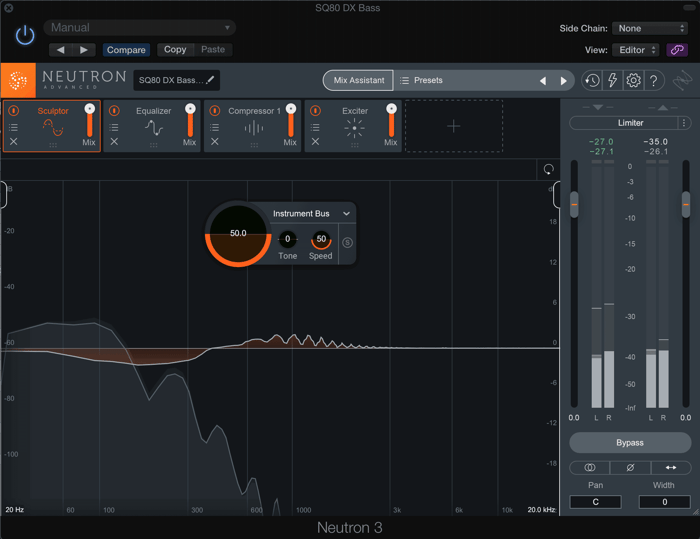Open the Presets menu
This screenshot has height=539, width=700.
point(421,80)
